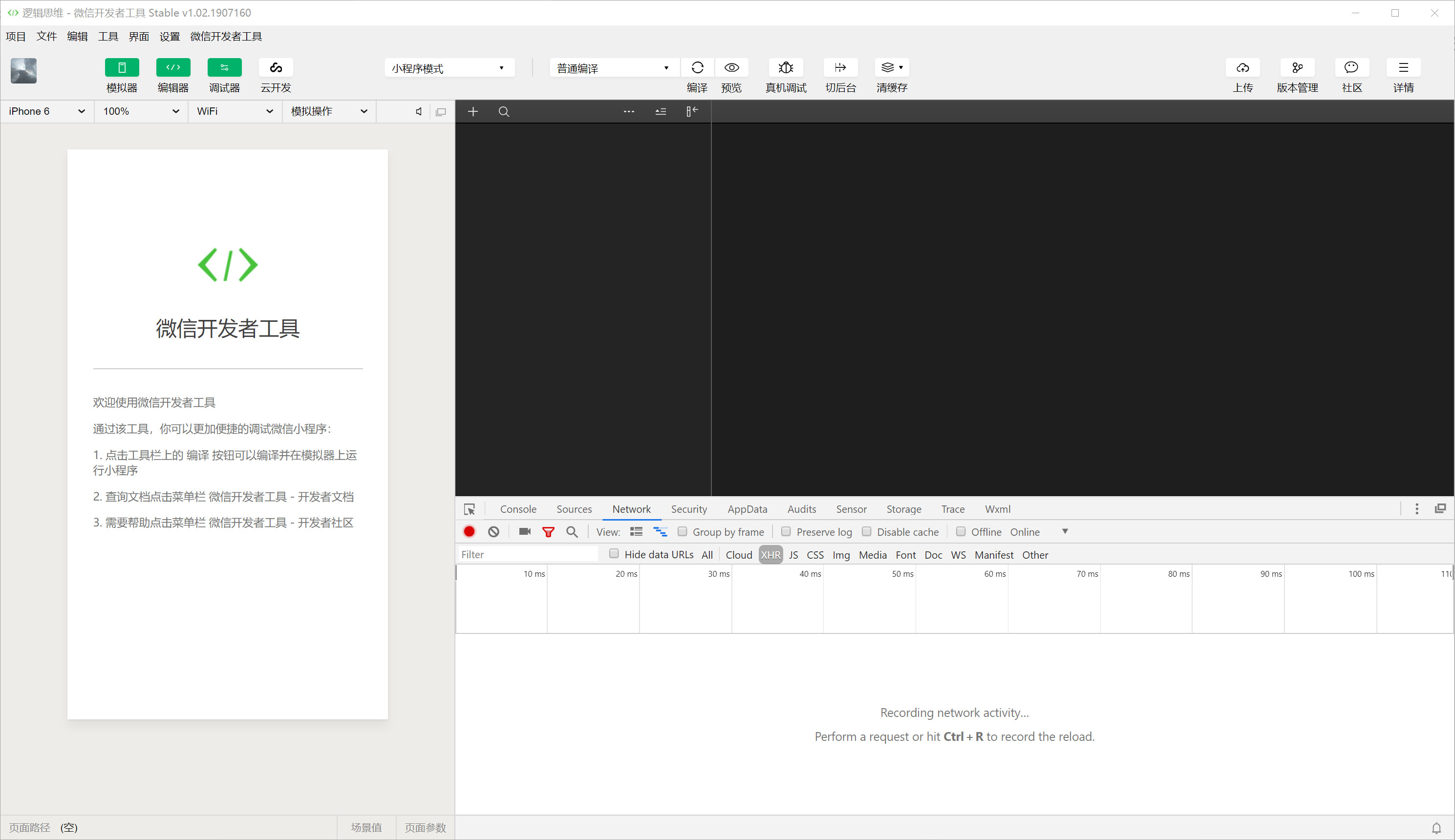1455x840 pixels.
Task: Toggle the editor (编辑器) panel button
Action: pos(173,67)
